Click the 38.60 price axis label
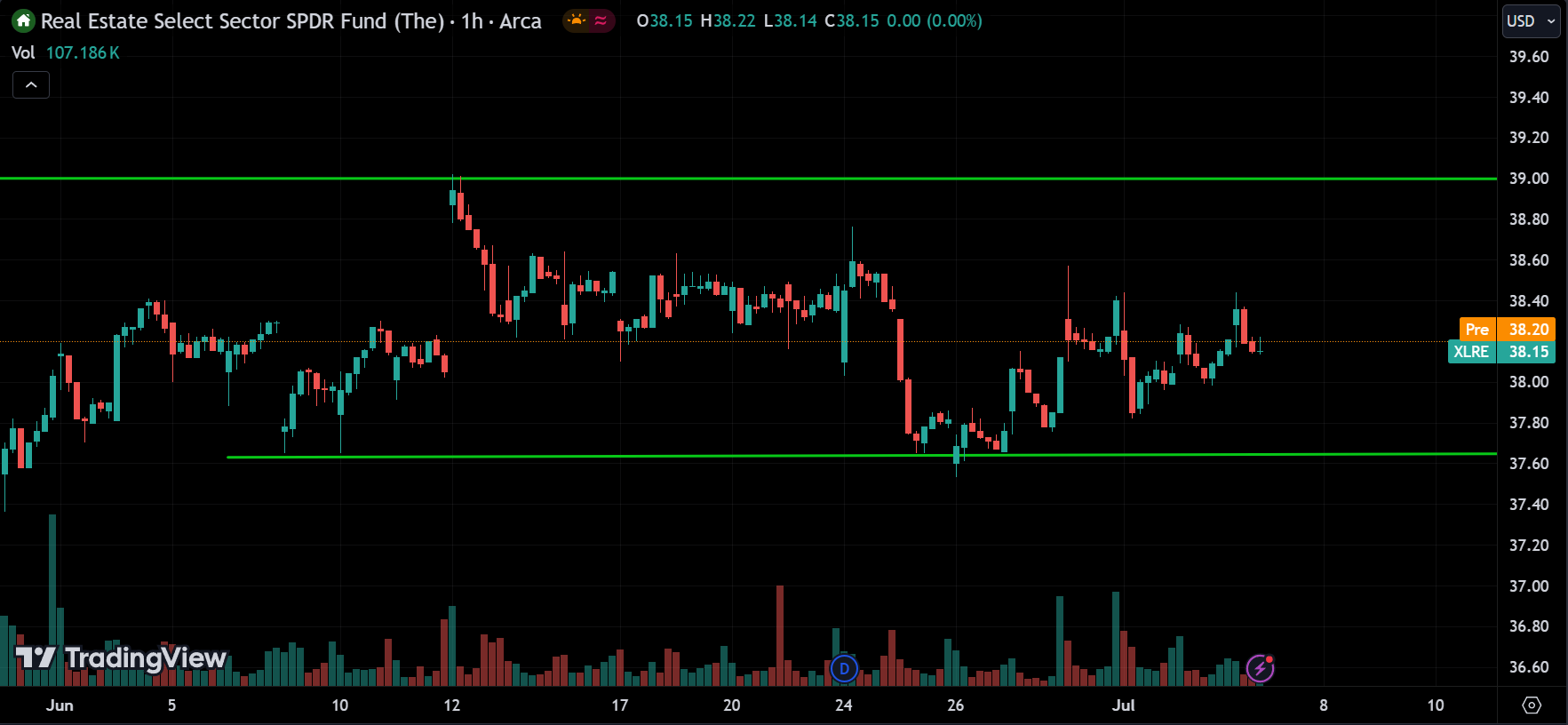This screenshot has height=725, width=1568. click(1529, 260)
